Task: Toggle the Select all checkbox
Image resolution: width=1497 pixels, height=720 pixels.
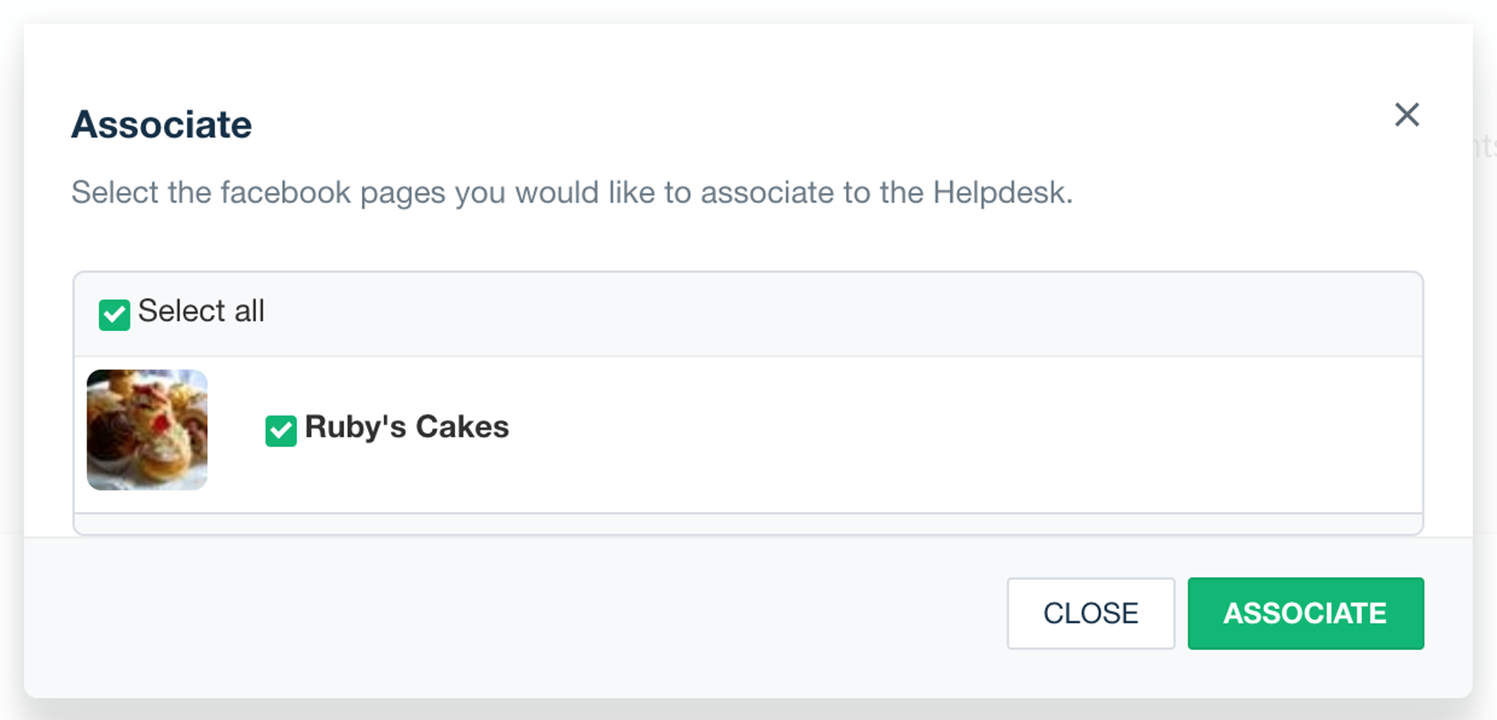Action: click(114, 314)
